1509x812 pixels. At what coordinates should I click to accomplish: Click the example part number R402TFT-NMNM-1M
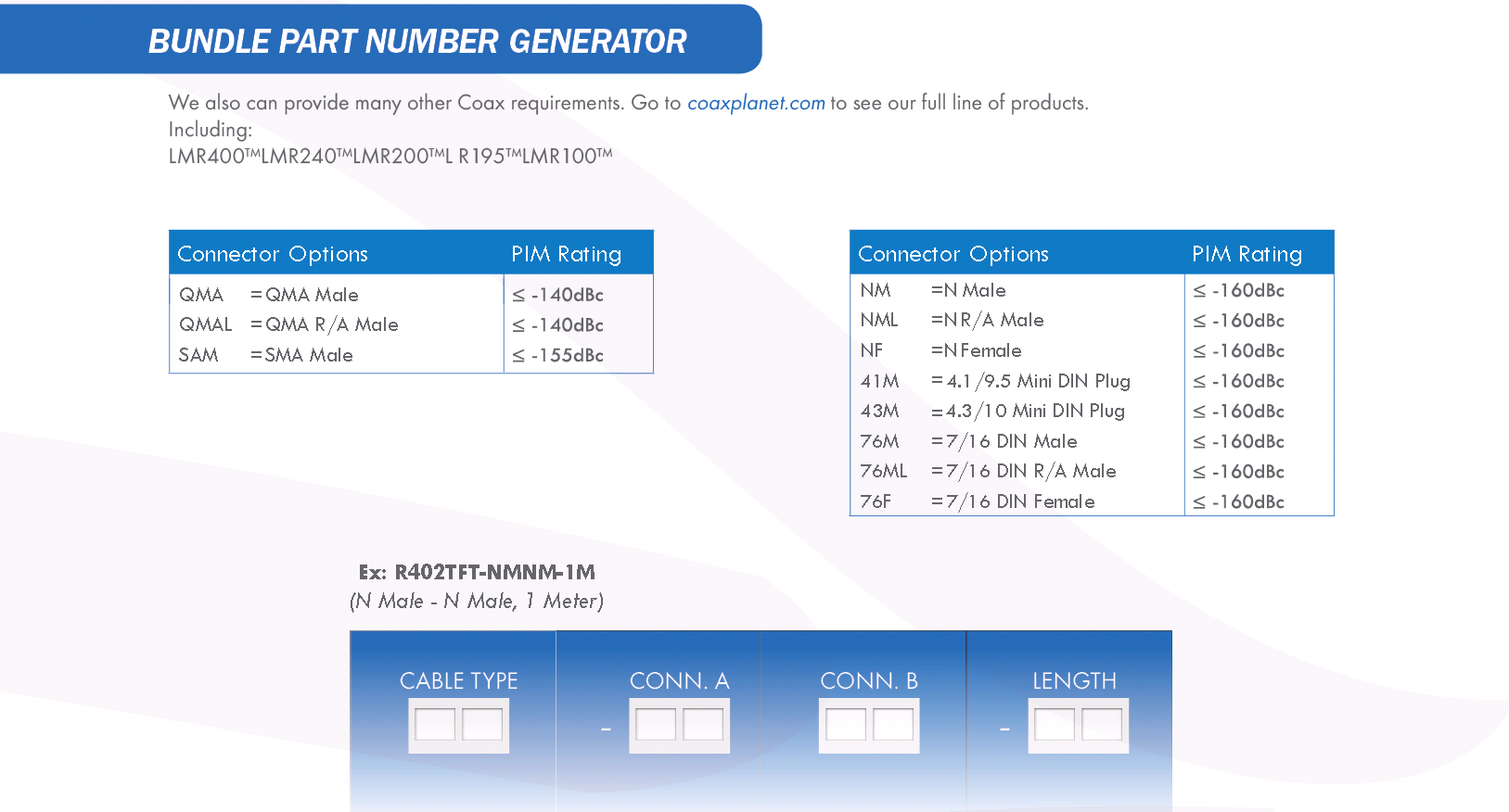click(495, 572)
